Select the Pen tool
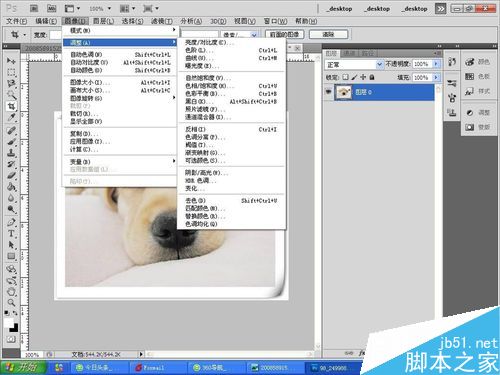This screenshot has width=500, height=375. point(11,222)
